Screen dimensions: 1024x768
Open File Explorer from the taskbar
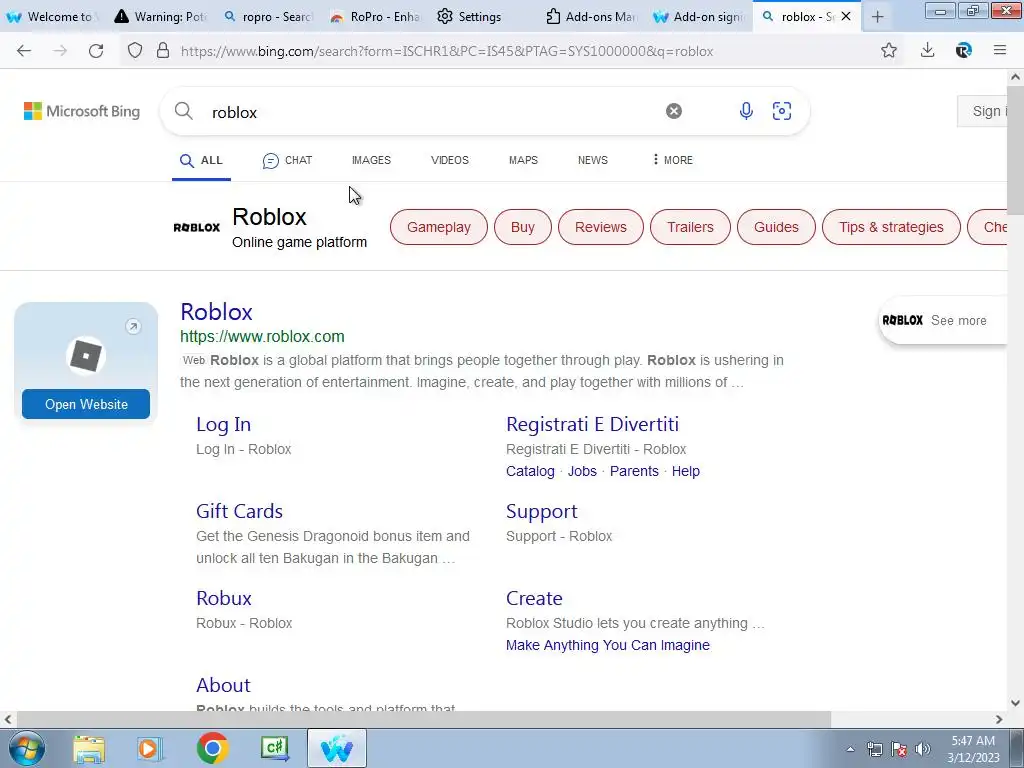pos(89,749)
